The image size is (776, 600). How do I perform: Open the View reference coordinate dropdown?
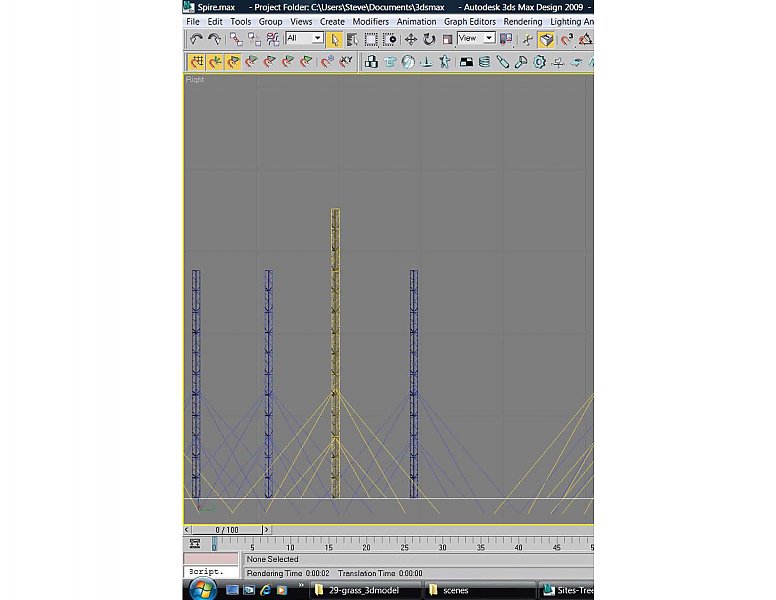pos(476,38)
